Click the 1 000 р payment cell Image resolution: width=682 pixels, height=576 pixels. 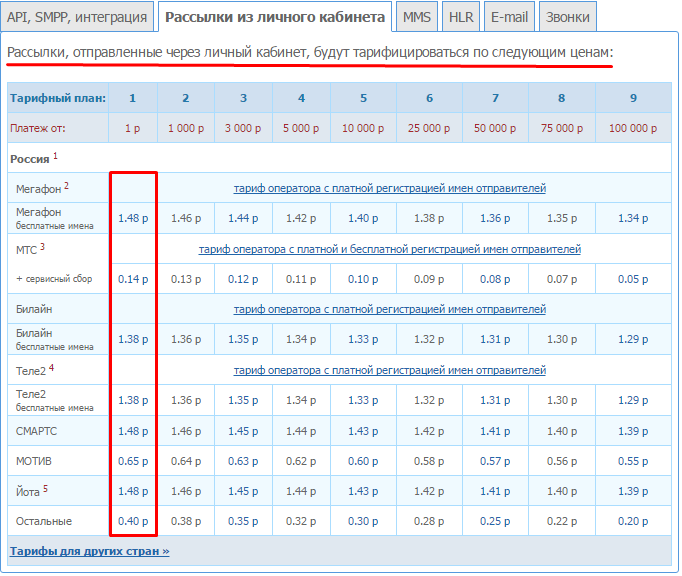coord(186,128)
